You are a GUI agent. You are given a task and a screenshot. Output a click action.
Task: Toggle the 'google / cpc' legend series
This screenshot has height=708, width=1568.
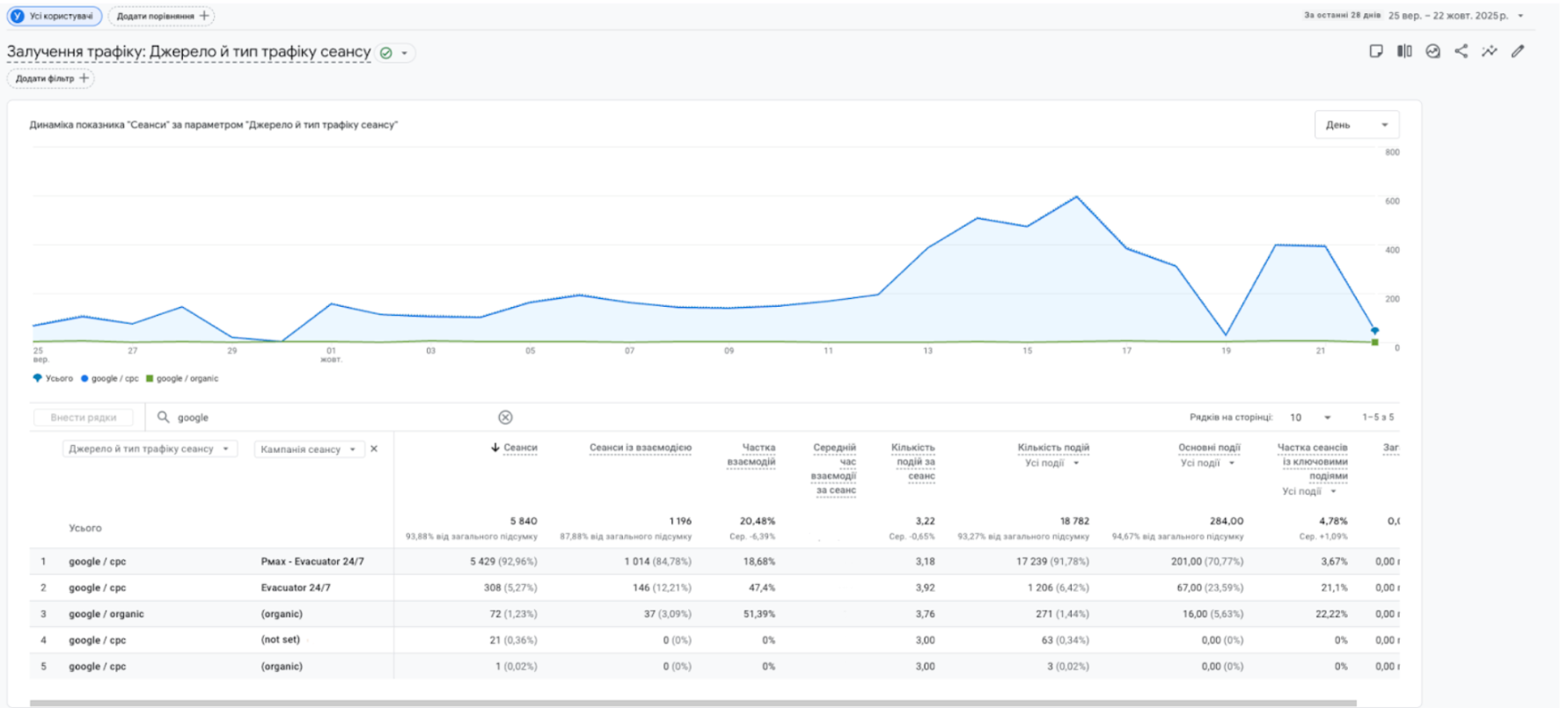110,379
